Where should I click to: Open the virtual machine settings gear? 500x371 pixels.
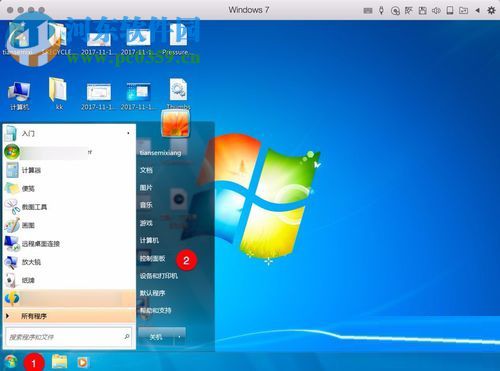click(x=491, y=11)
